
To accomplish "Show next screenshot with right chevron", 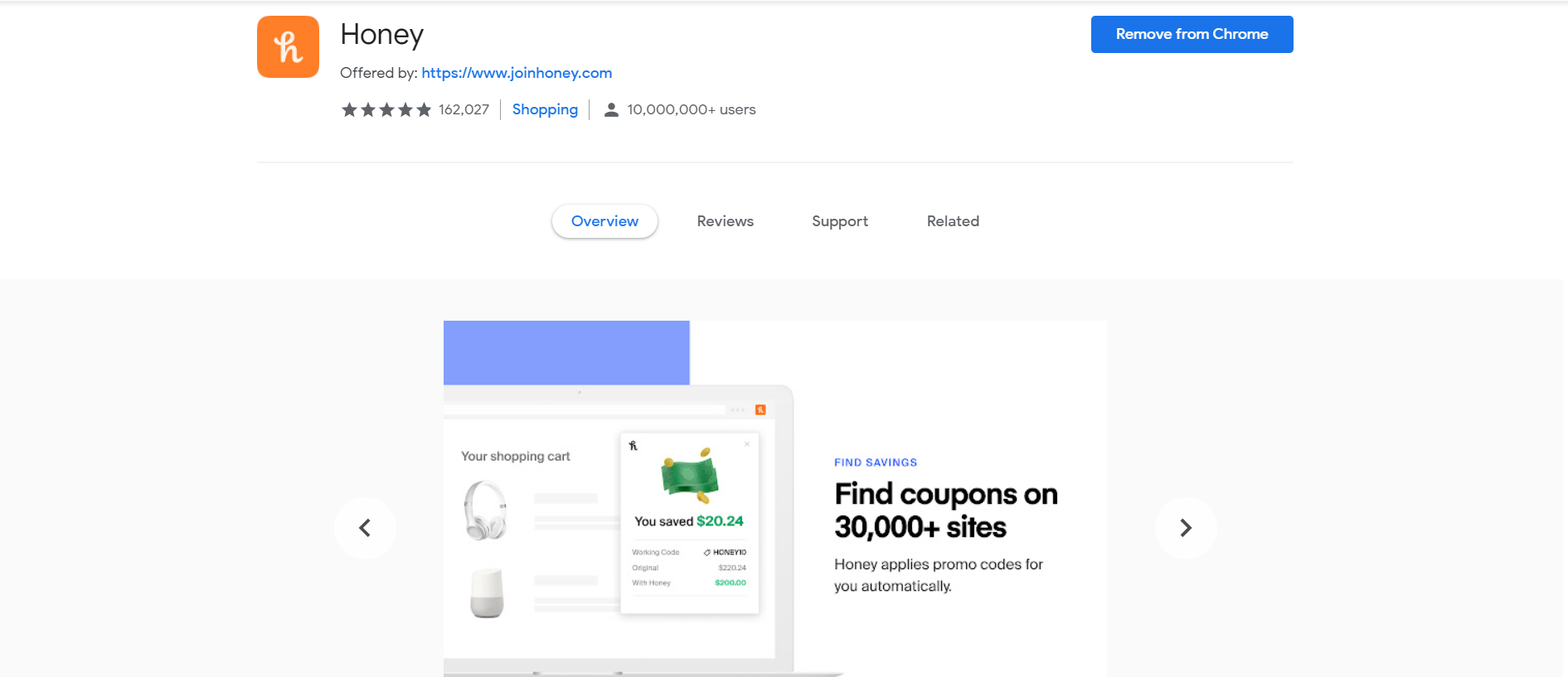I will click(1186, 528).
